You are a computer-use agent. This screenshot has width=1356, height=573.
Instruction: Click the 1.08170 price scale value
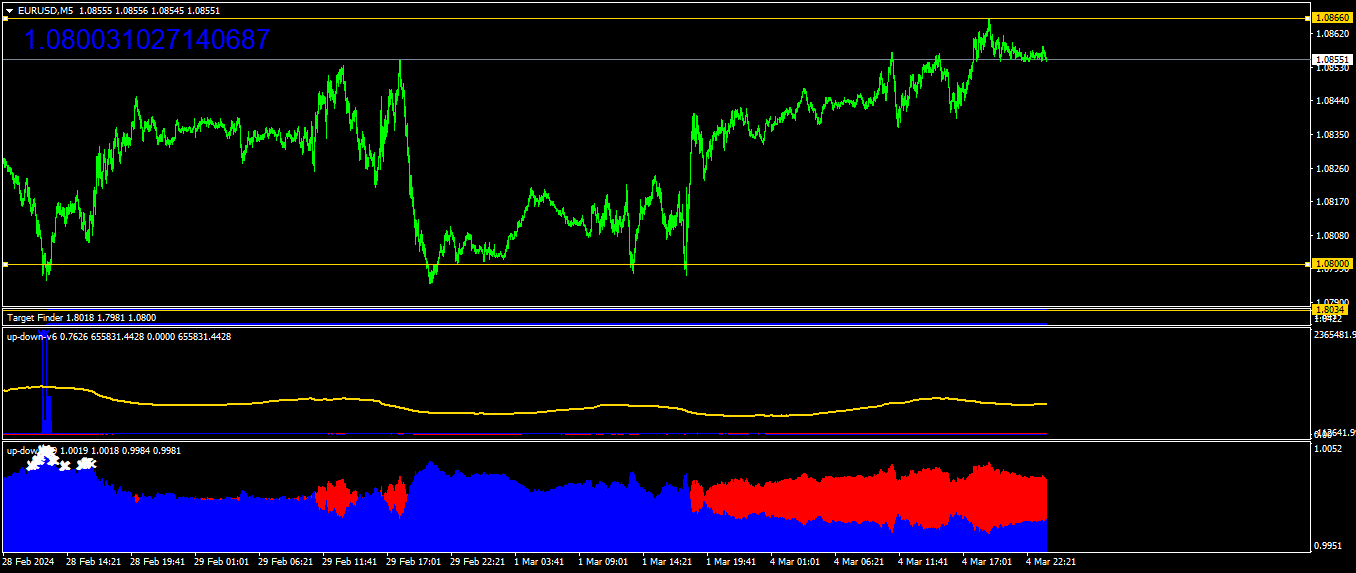1334,202
